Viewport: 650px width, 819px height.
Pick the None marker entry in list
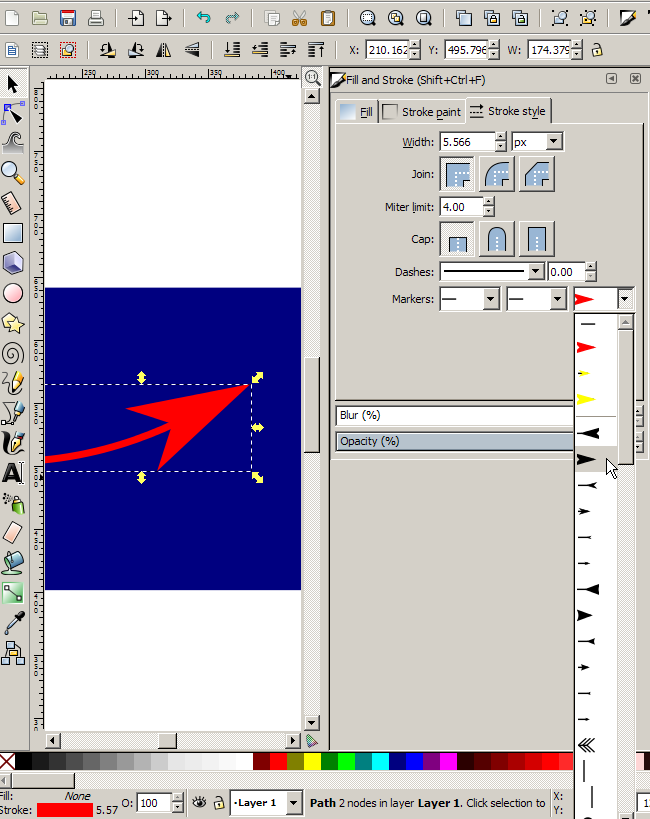click(x=588, y=324)
